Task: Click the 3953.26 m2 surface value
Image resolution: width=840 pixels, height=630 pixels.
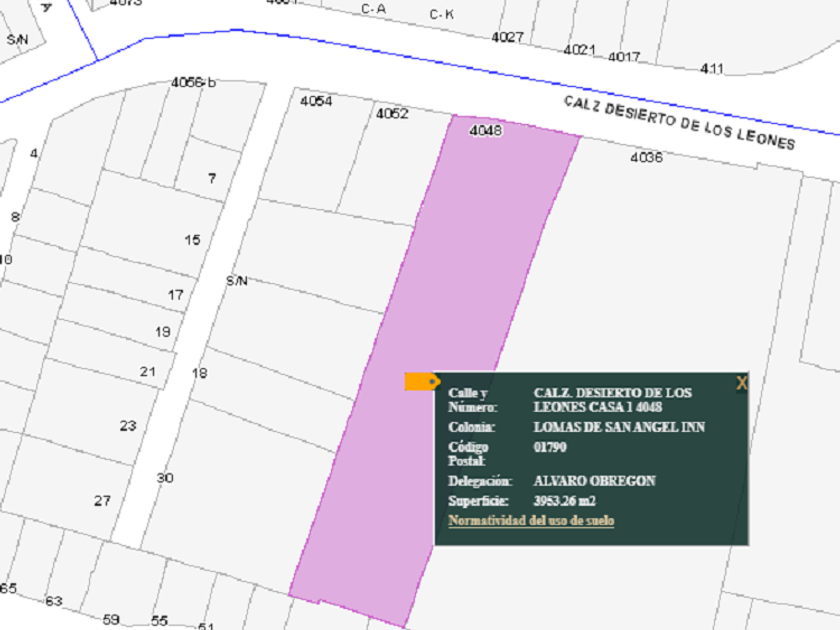Action: (x=564, y=501)
